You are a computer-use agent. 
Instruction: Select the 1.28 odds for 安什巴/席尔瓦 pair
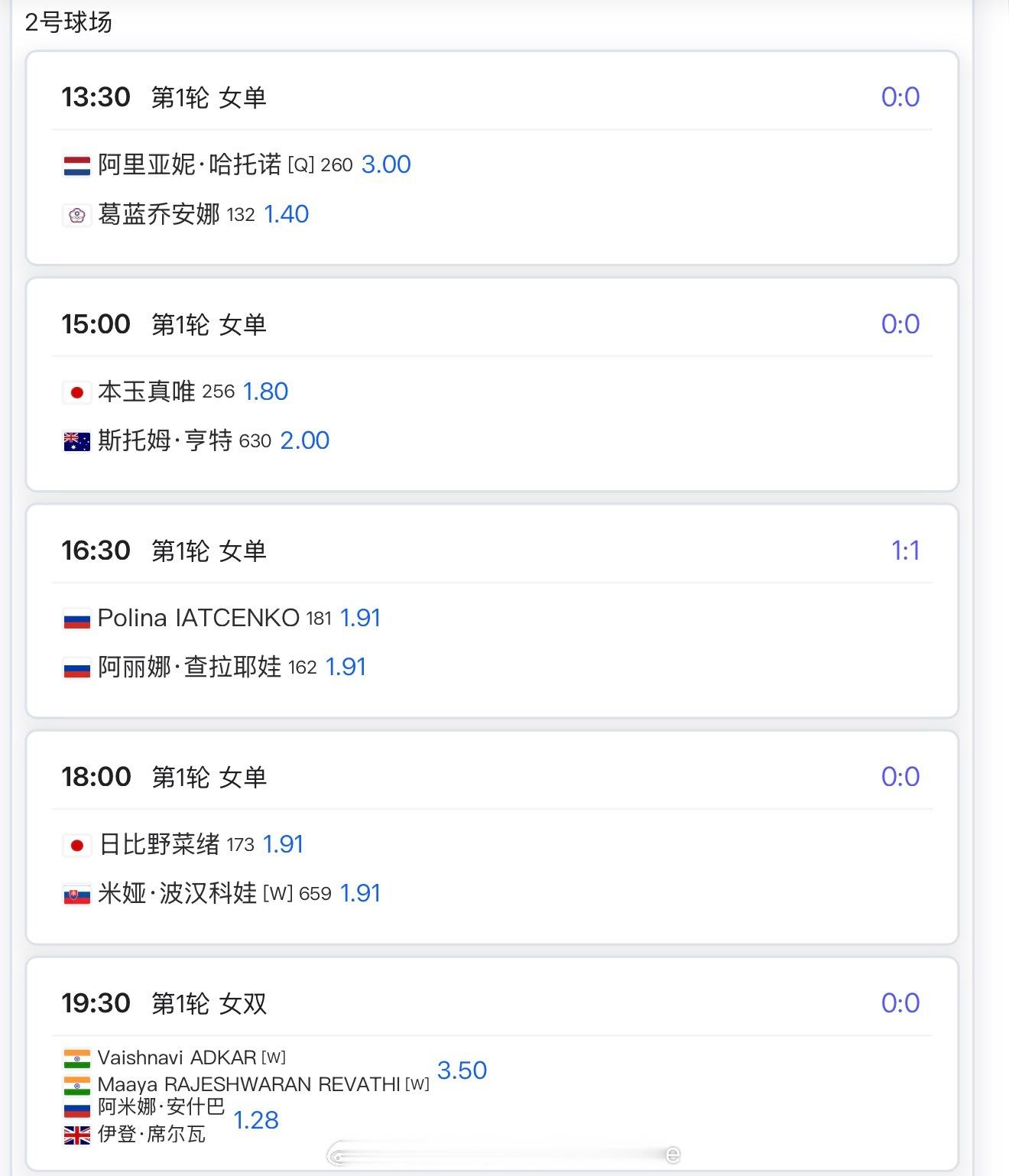coord(255,1120)
